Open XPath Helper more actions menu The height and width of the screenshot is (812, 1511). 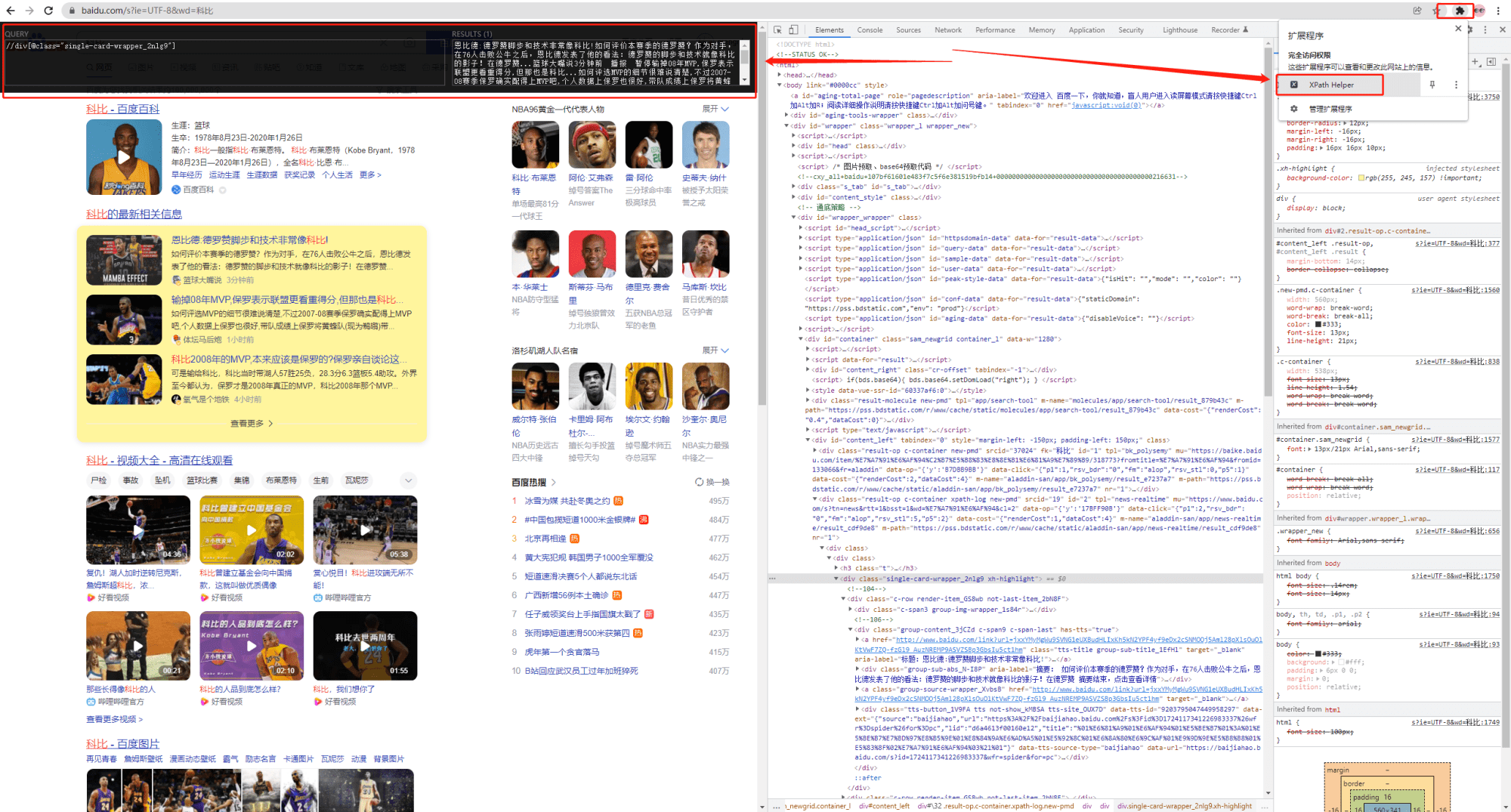coord(1456,85)
